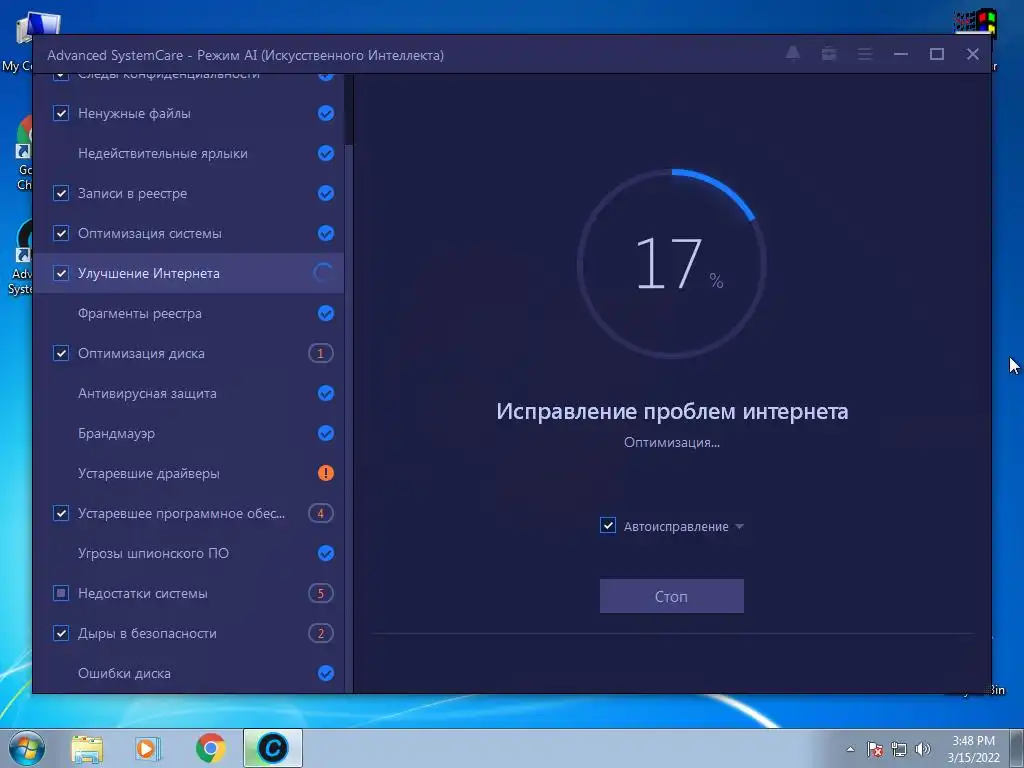Disable the Автоисправление checkbox
This screenshot has height=768, width=1024.
tap(607, 526)
